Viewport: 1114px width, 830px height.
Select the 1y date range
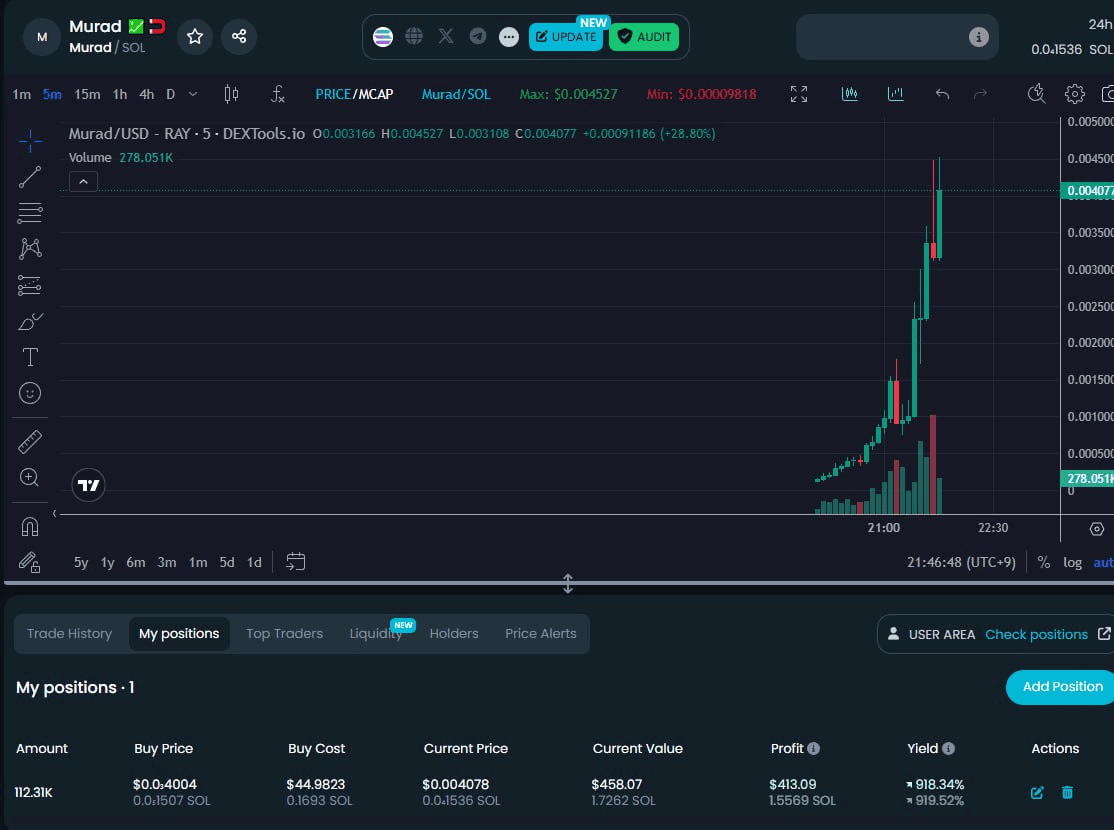coord(107,562)
